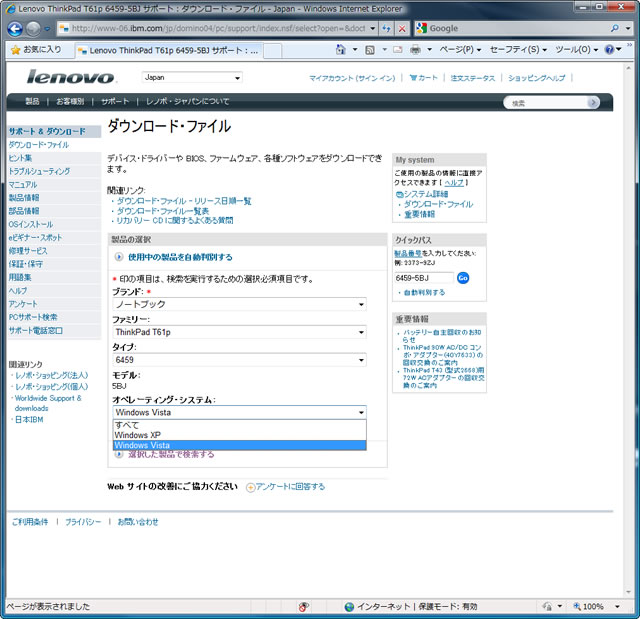This screenshot has height=619, width=640.
Task: Click the Worldwide Support & downloads link
Action: [48, 403]
